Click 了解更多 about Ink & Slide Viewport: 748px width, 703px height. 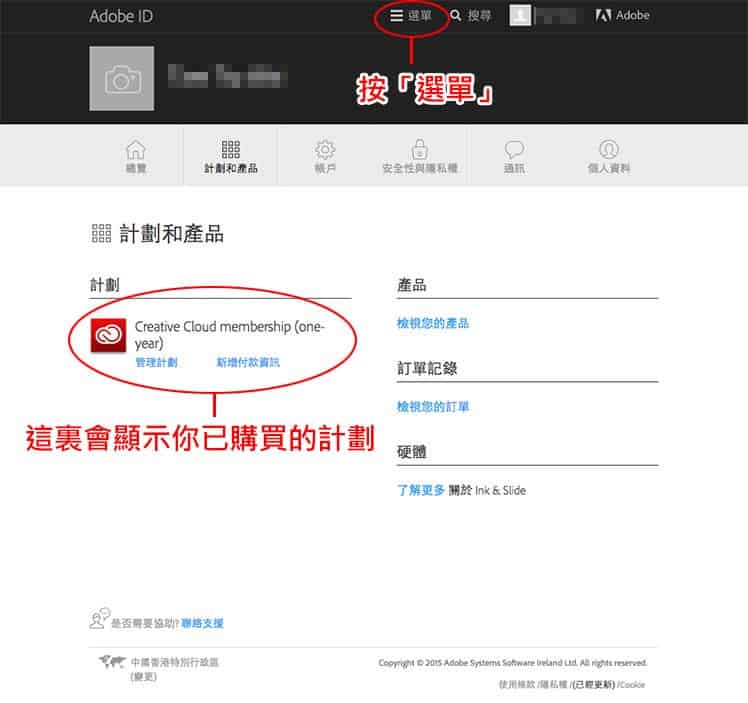[421, 490]
